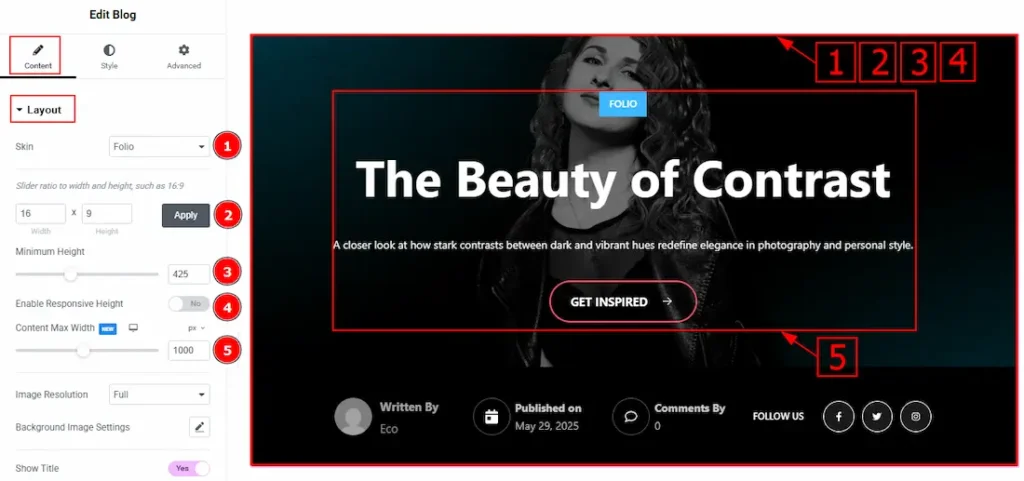Collapse the Layout section
The height and width of the screenshot is (481, 1024).
pyautogui.click(x=42, y=110)
